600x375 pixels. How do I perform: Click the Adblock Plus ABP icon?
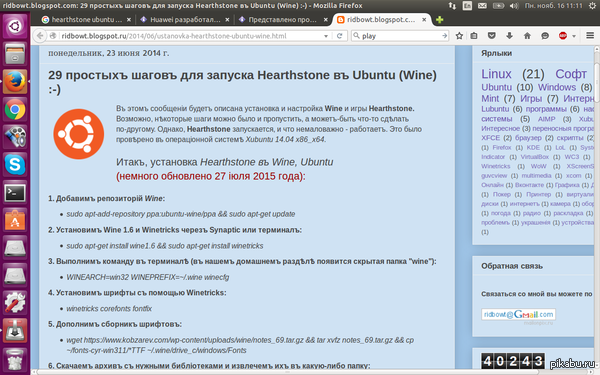coord(563,36)
